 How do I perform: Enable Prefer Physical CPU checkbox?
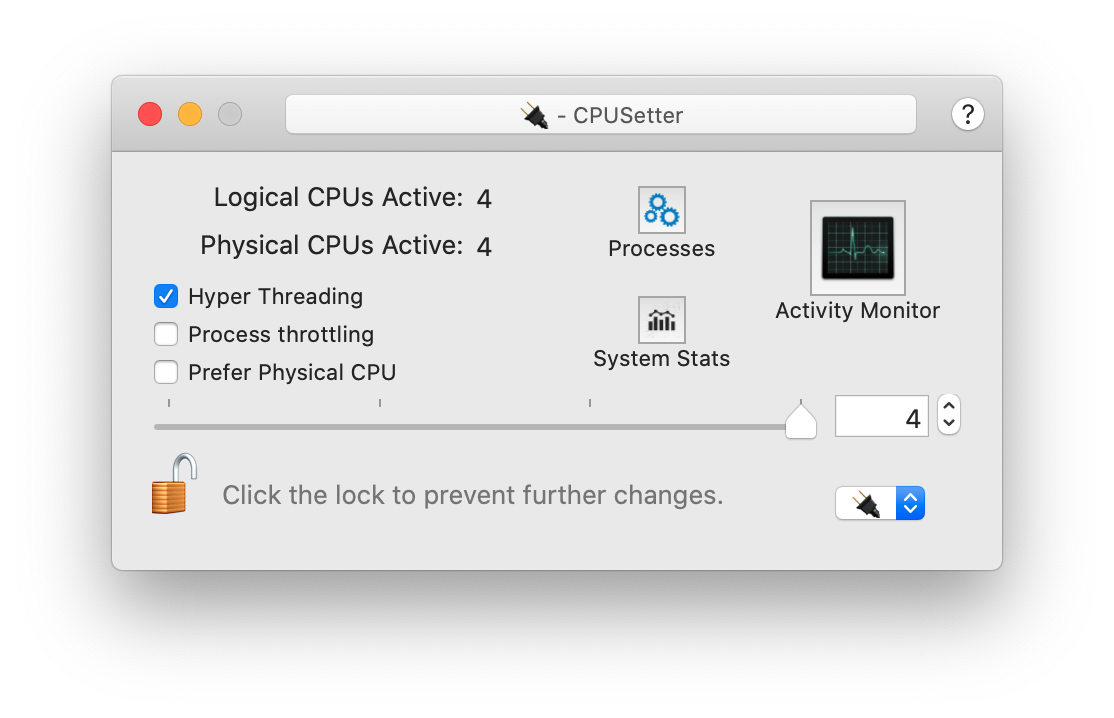pyautogui.click(x=166, y=372)
